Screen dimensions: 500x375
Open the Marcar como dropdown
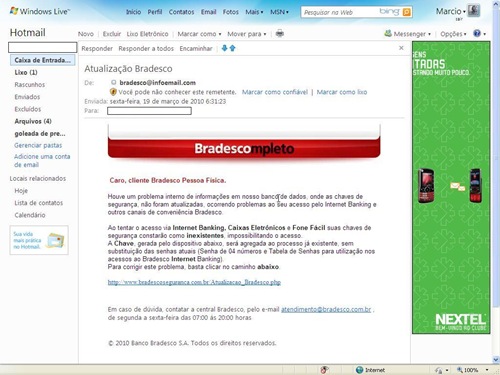click(199, 34)
